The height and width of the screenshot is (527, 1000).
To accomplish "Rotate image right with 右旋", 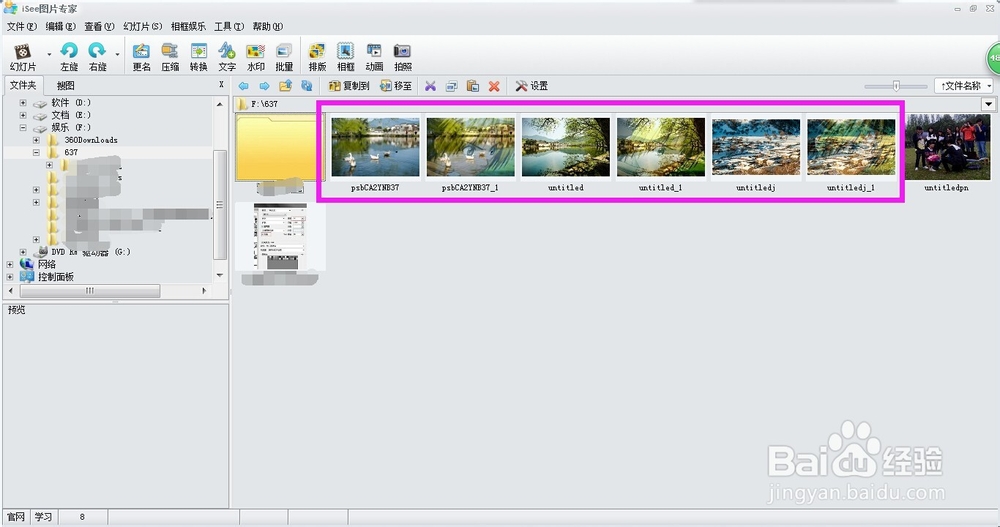I will tap(98, 56).
